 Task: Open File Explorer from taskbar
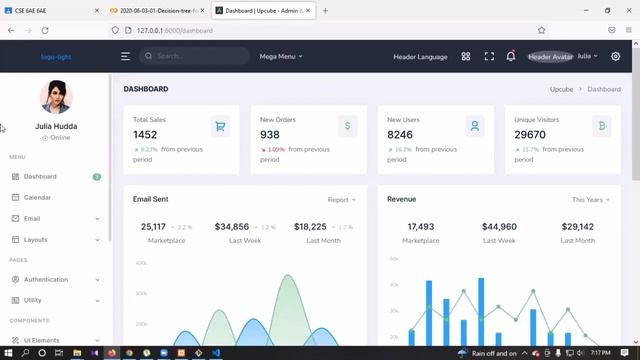[x=77, y=353]
